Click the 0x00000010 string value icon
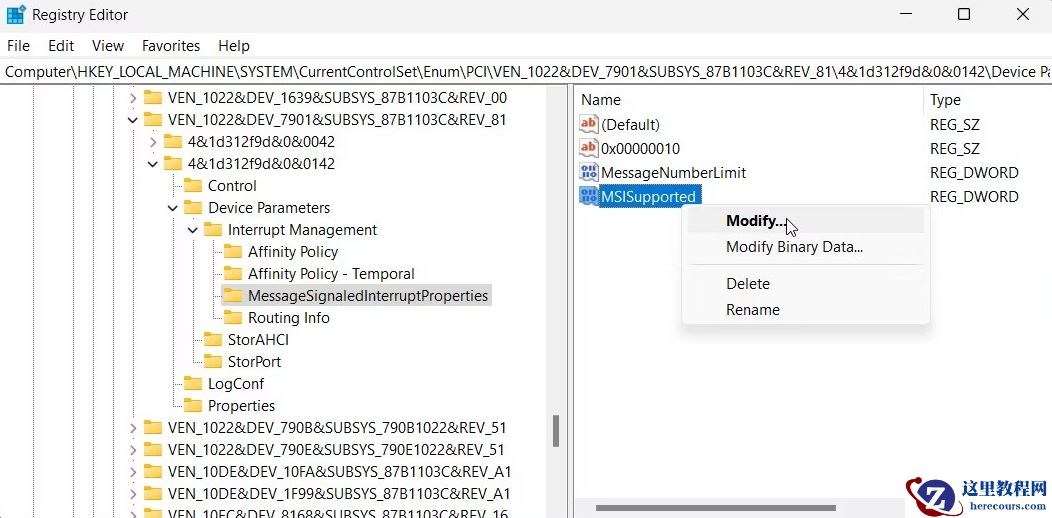 (588, 148)
